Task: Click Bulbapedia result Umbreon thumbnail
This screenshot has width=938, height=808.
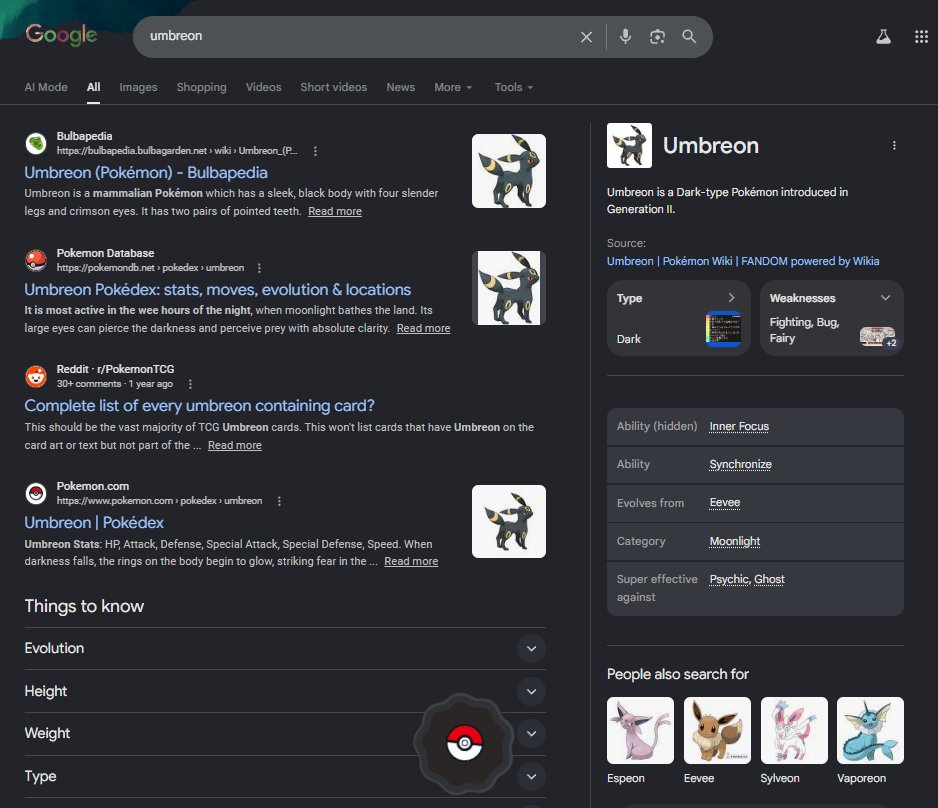Action: 508,171
